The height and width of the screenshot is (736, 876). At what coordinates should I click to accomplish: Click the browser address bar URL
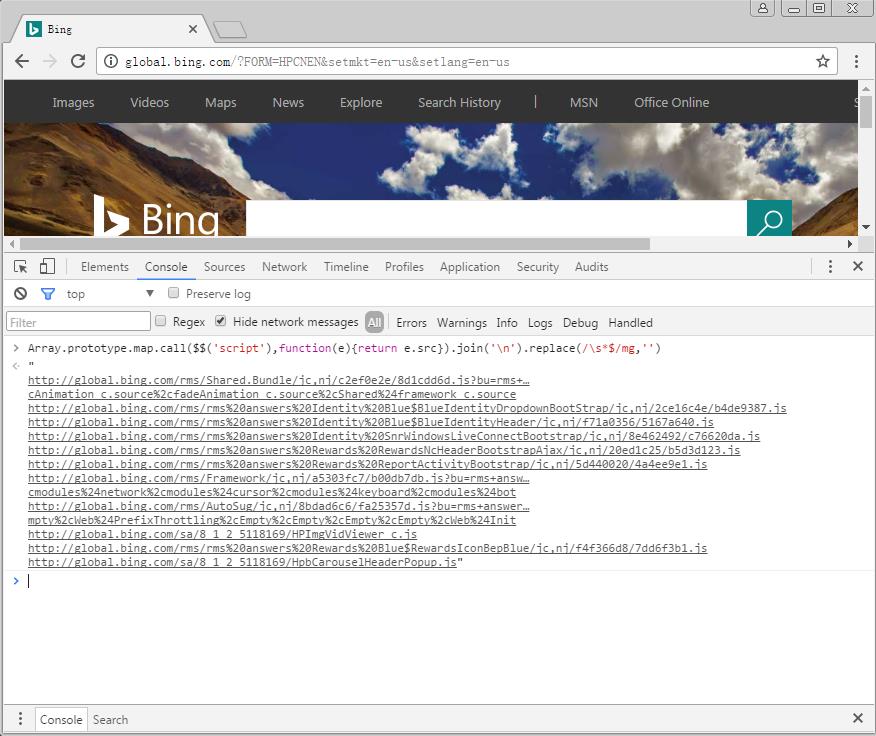(317, 61)
